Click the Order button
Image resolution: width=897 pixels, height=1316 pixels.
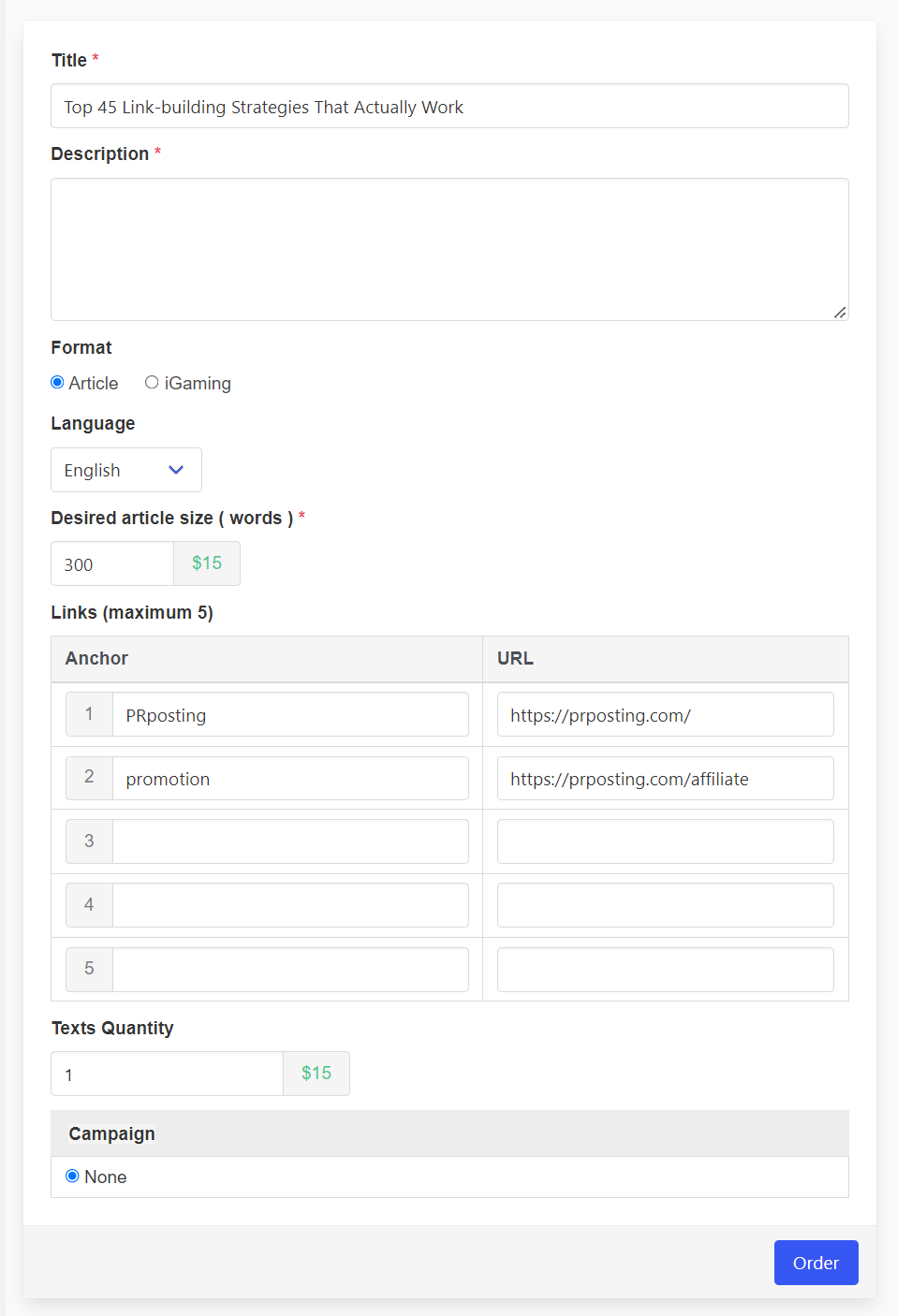click(x=816, y=1263)
